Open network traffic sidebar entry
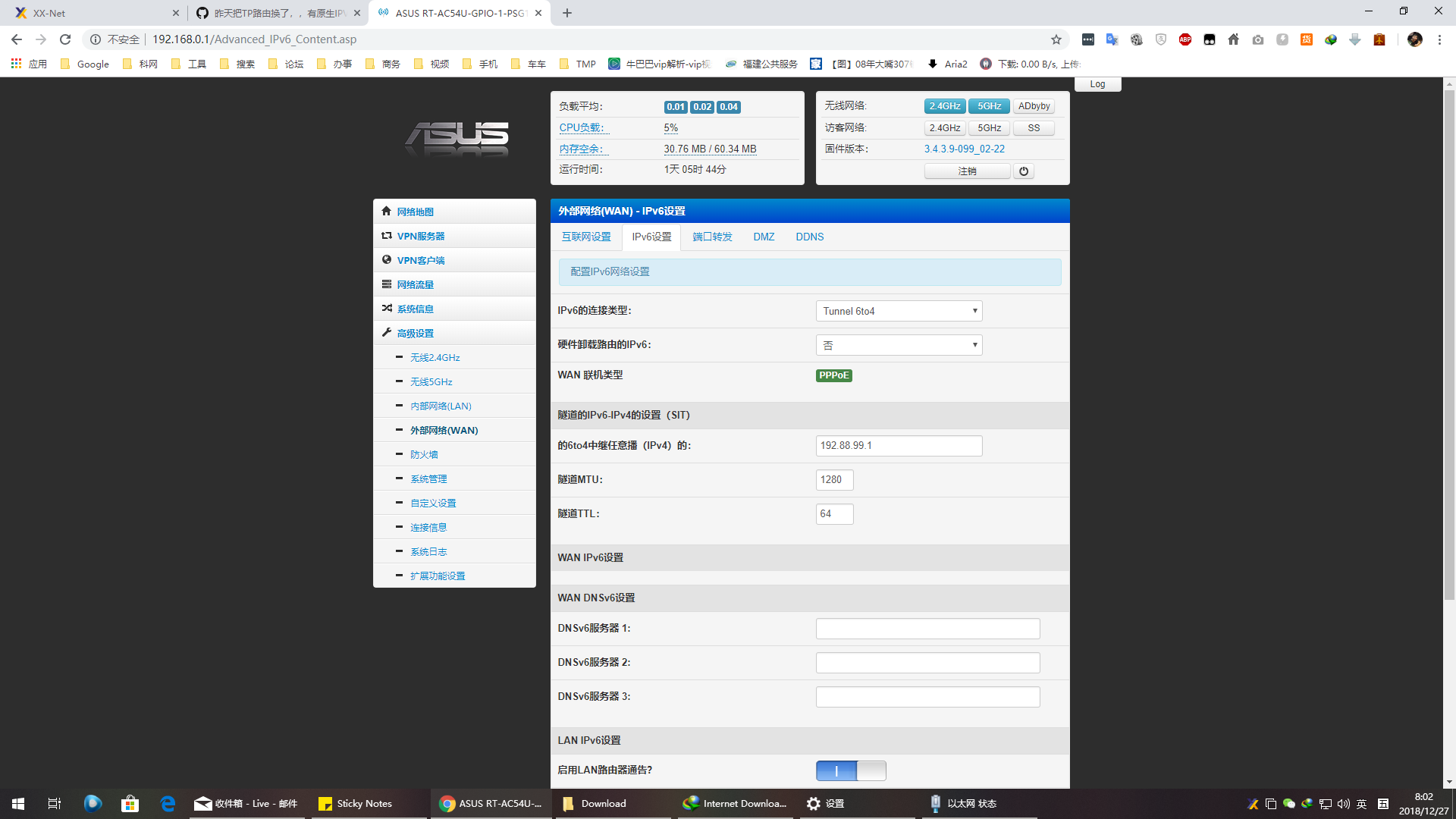Viewport: 1456px width, 819px height. [x=416, y=284]
